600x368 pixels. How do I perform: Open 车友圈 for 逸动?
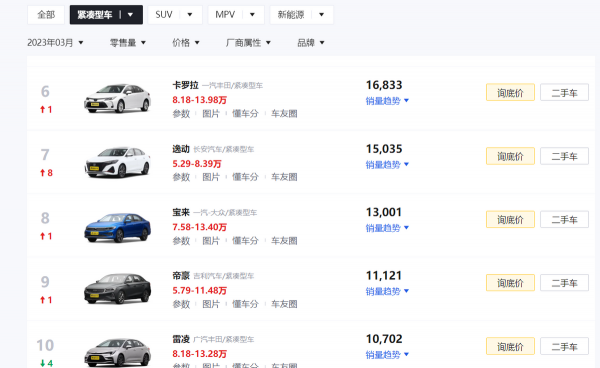(284, 177)
